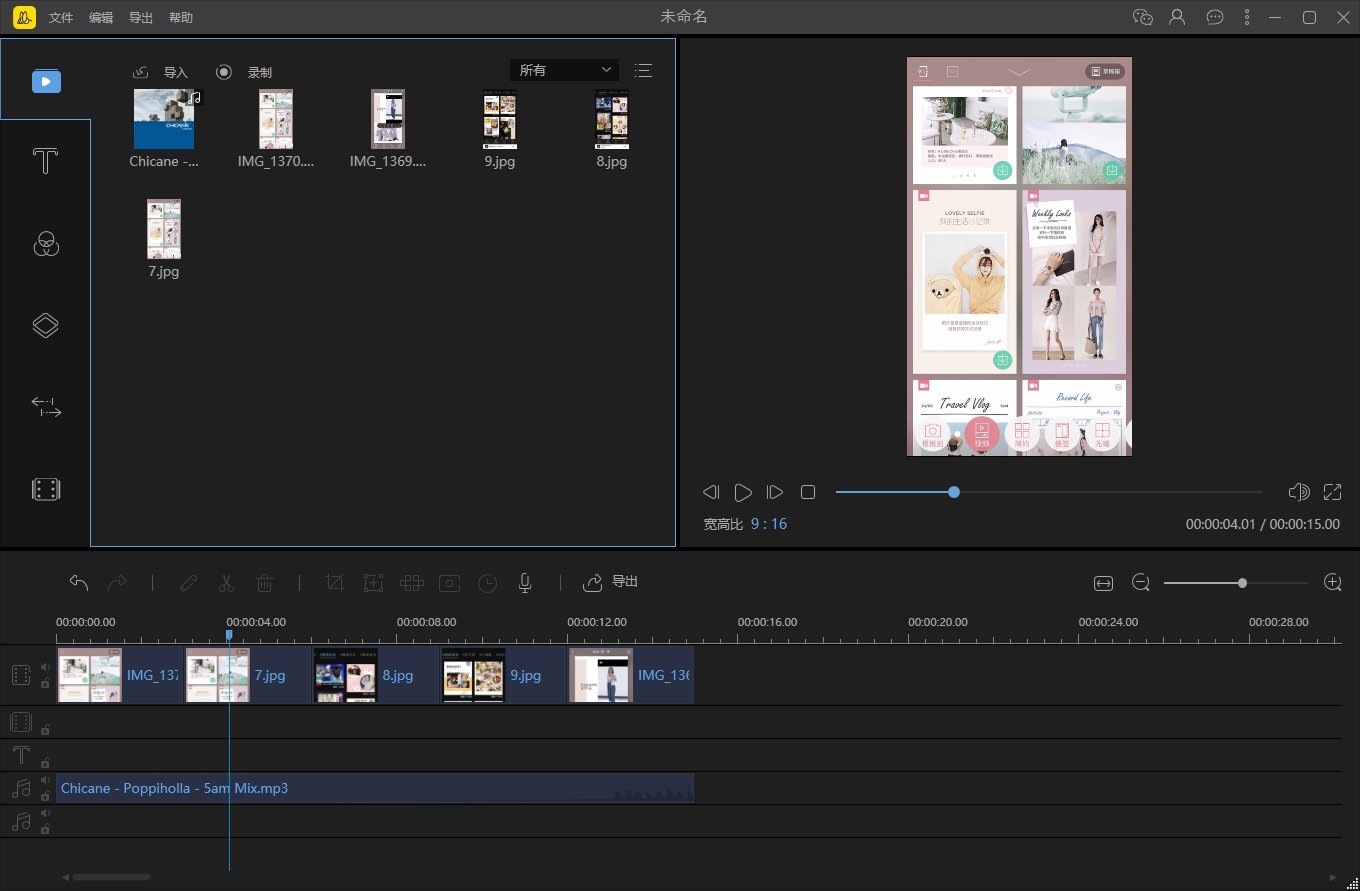The width and height of the screenshot is (1360, 891).
Task: Click the timeline zoom slider handle
Action: [1242, 583]
